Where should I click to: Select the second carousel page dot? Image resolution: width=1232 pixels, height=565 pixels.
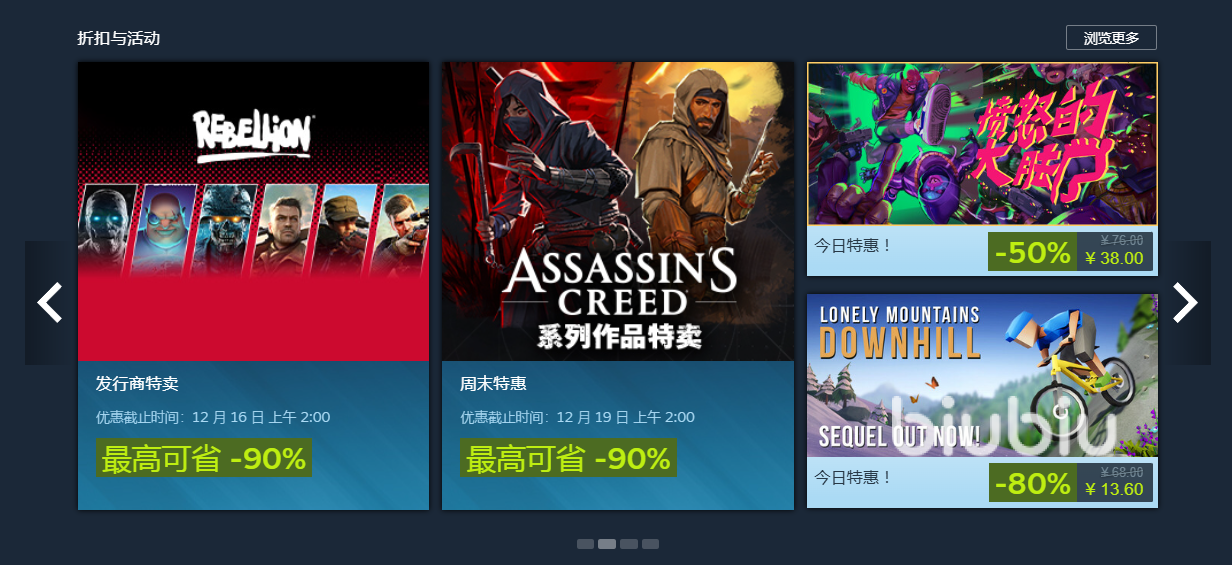point(607,544)
